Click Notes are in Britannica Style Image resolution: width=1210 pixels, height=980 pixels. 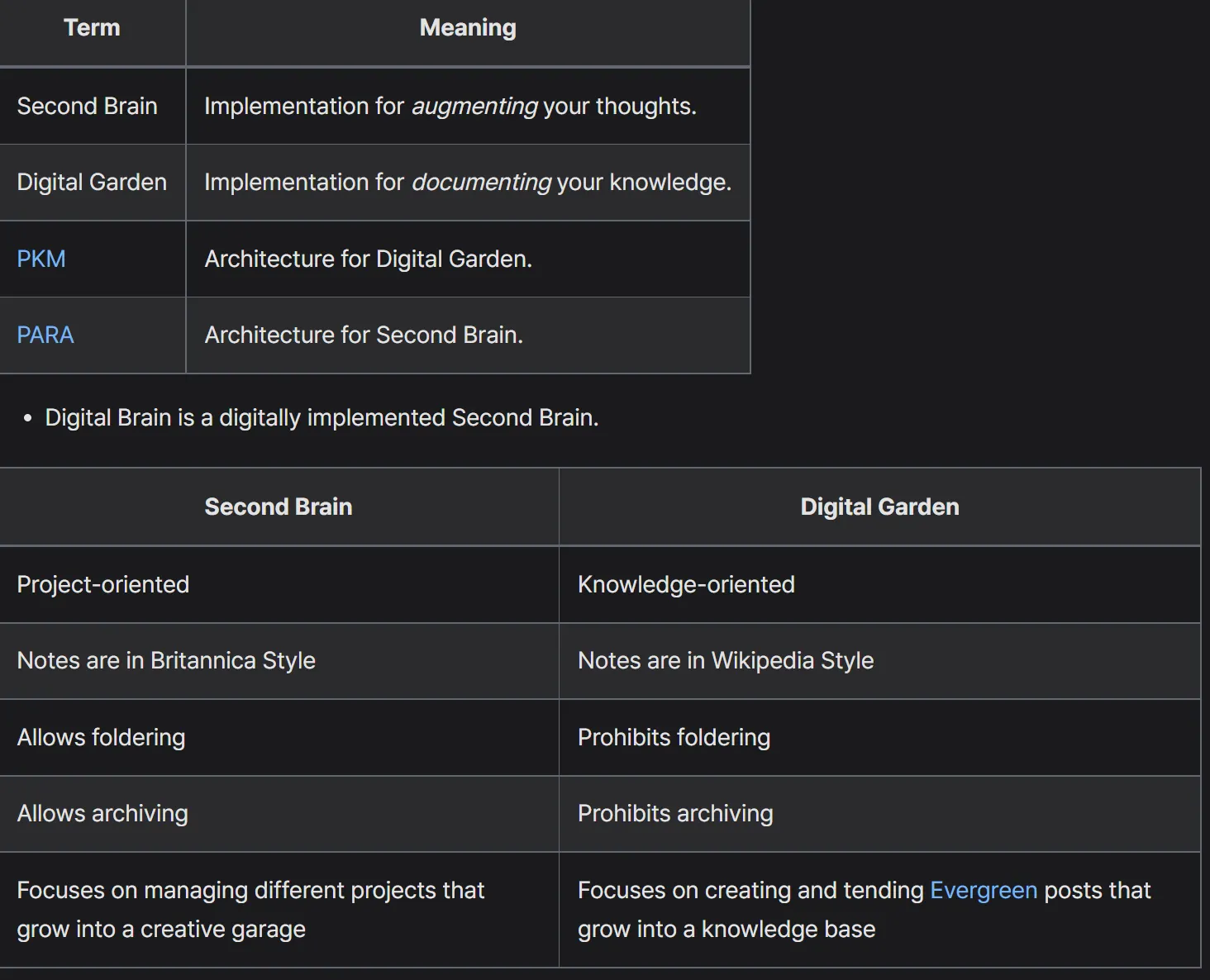(166, 660)
